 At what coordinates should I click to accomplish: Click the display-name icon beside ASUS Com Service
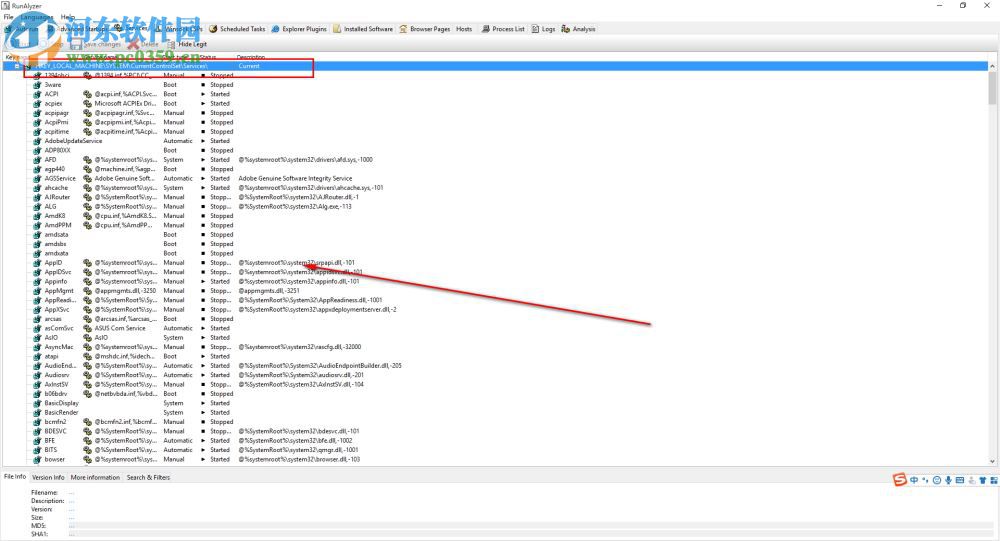pos(87,328)
